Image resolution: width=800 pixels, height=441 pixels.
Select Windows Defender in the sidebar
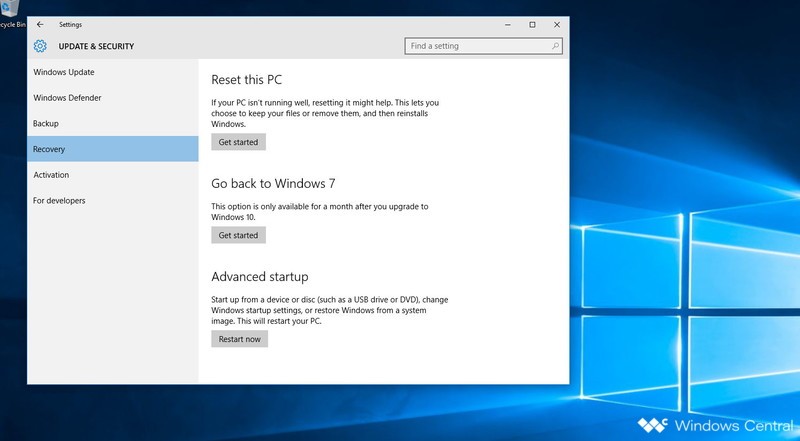pyautogui.click(x=113, y=97)
